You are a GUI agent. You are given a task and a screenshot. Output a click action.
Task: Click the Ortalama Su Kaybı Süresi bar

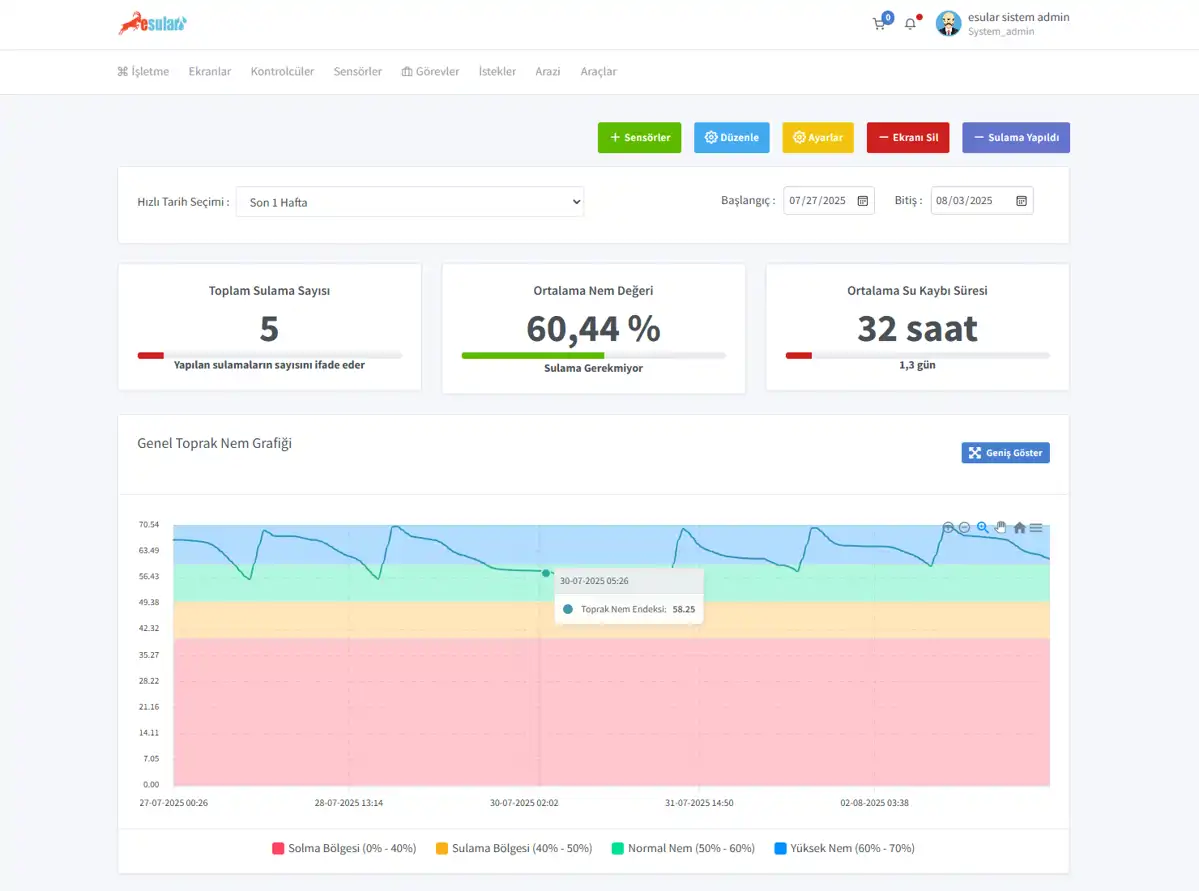(918, 356)
